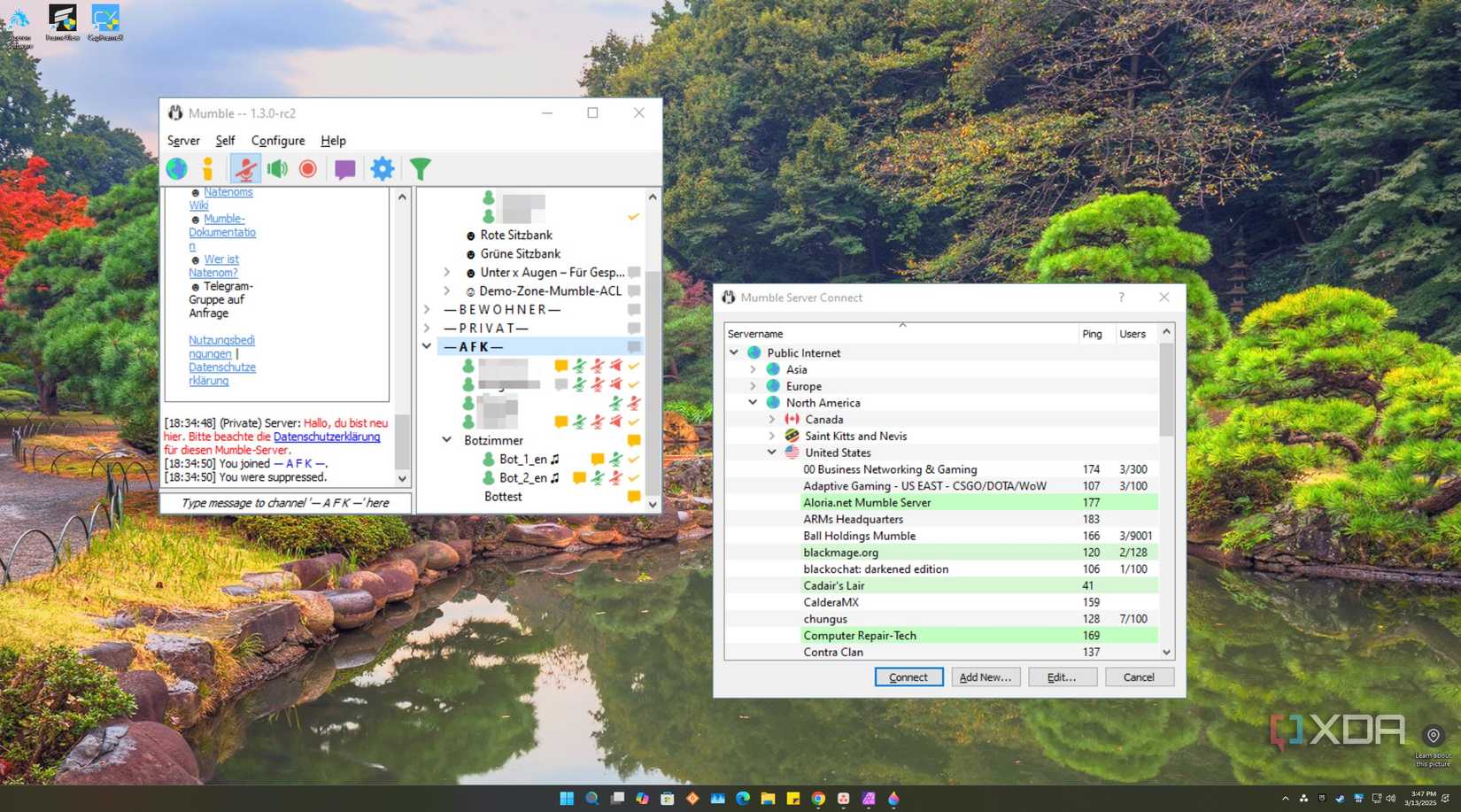1461x812 pixels.
Task: Open the Datenschutzerklärung link in chat
Action: coord(328,437)
